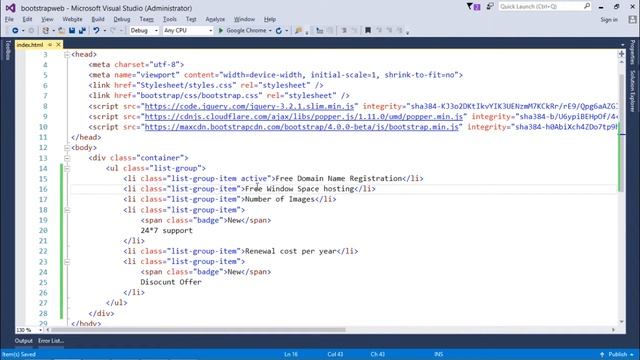Collapse the body tag region
Viewport: 640px width, 360px height.
tap(67, 148)
